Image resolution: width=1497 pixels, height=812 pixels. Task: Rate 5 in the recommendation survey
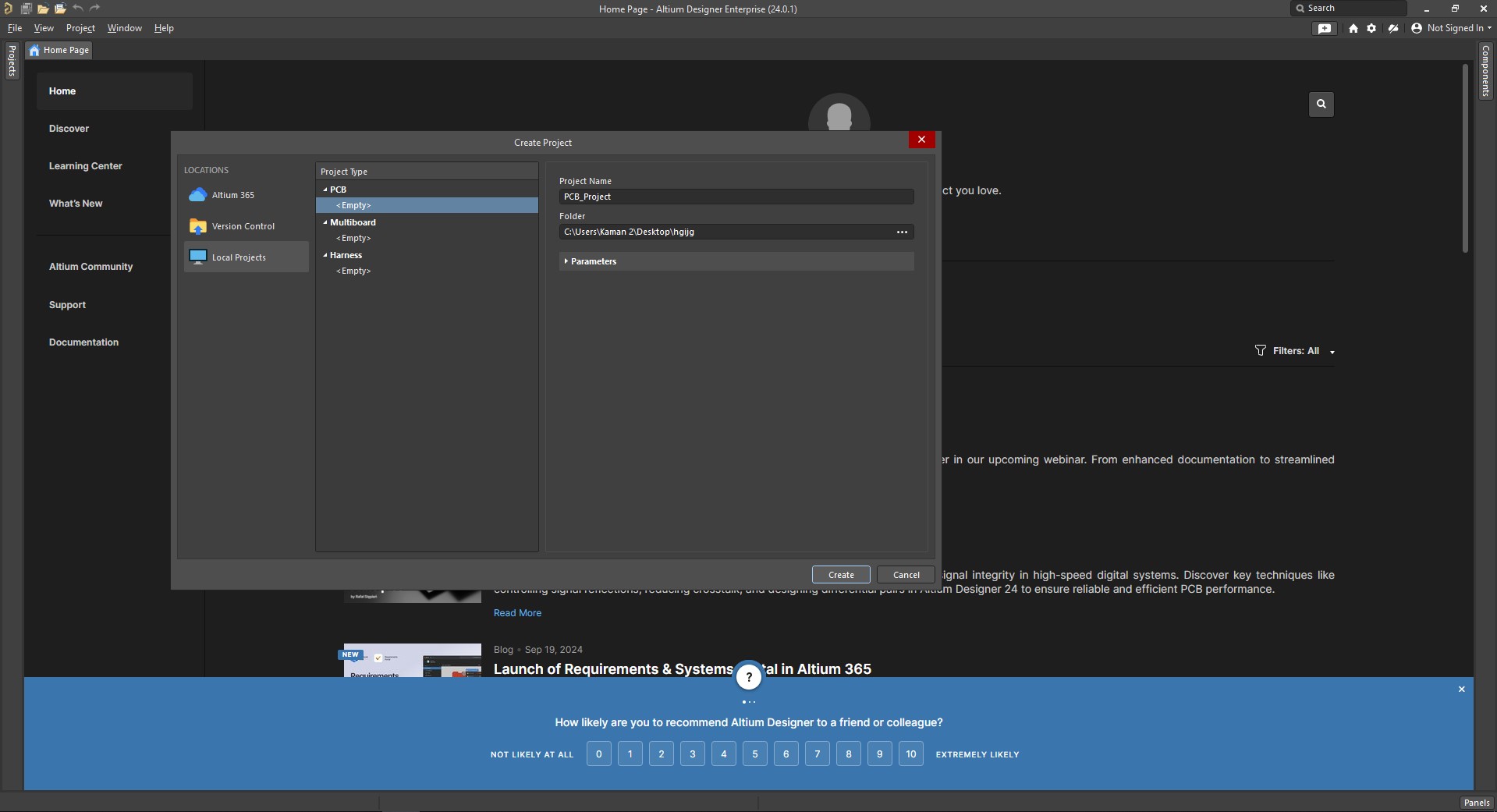[x=755, y=754]
